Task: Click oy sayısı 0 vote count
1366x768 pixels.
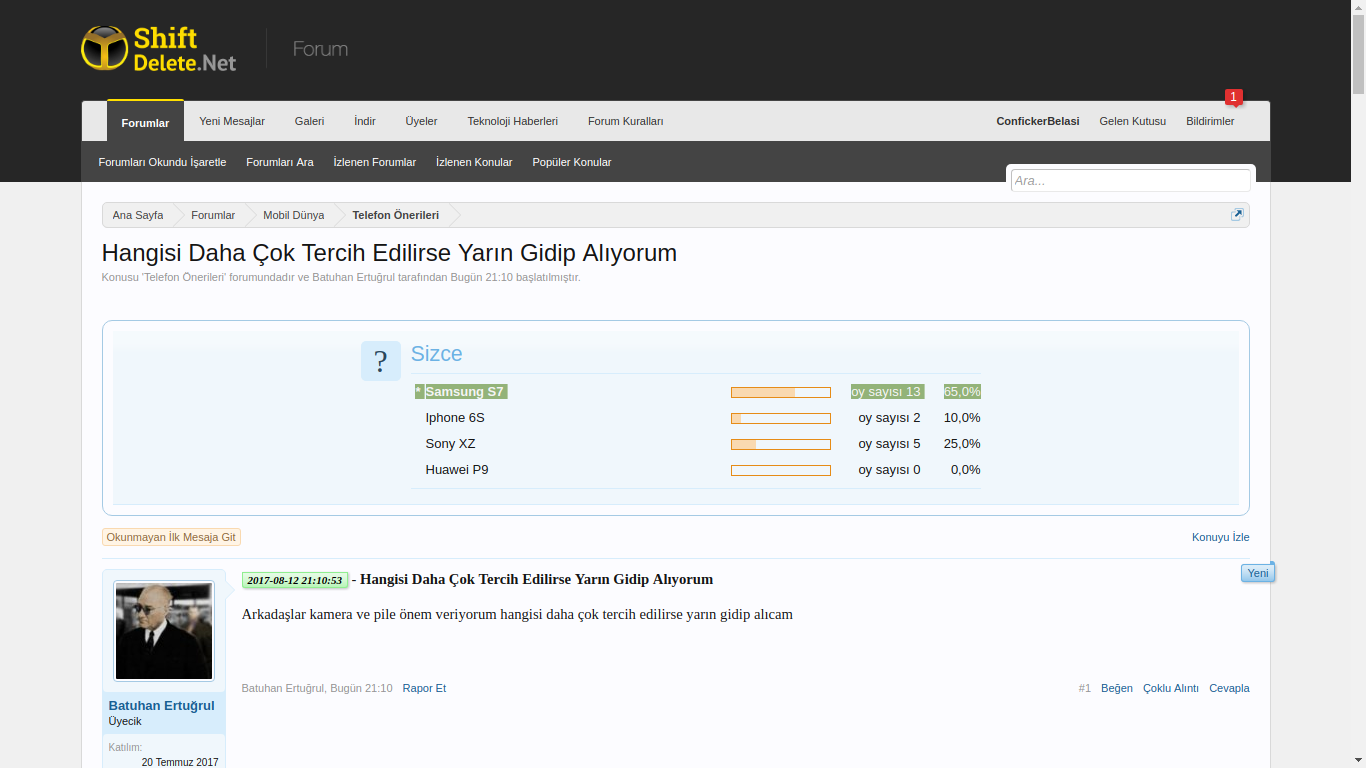Action: point(889,470)
